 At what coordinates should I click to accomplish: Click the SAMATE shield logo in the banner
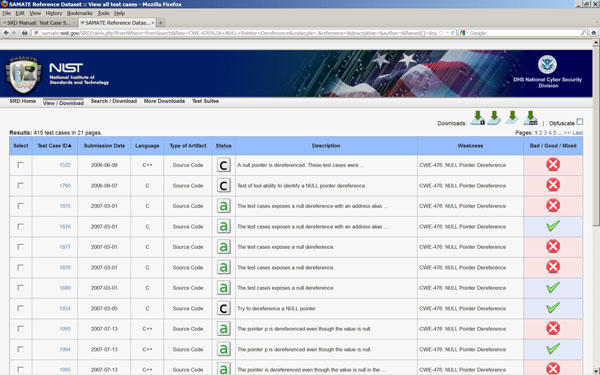[x=23, y=75]
